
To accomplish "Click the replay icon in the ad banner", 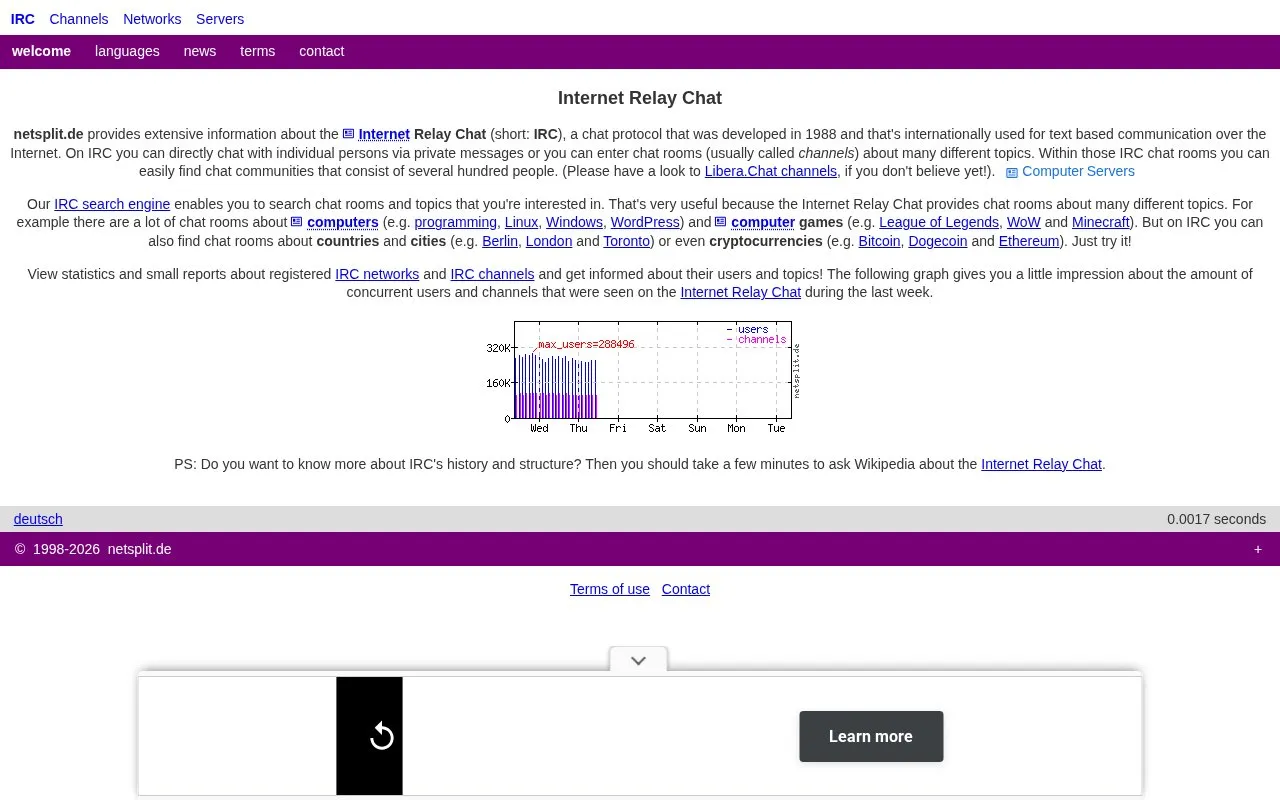I will (381, 737).
